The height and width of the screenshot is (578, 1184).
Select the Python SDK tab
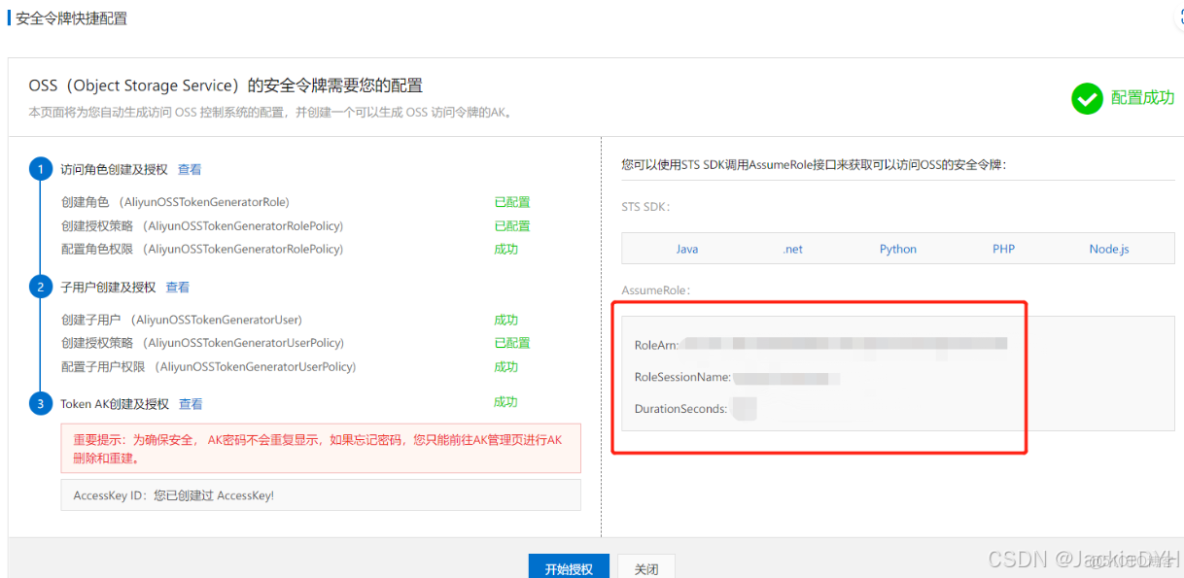(897, 248)
